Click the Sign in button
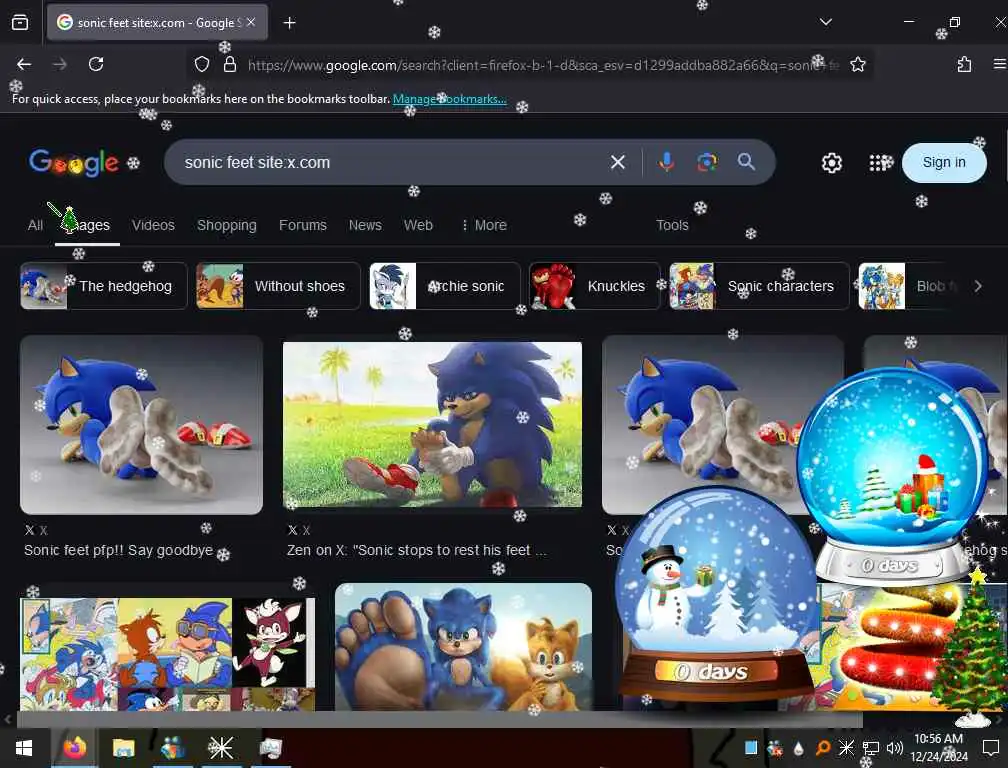Viewport: 1008px width, 768px height. click(x=944, y=163)
